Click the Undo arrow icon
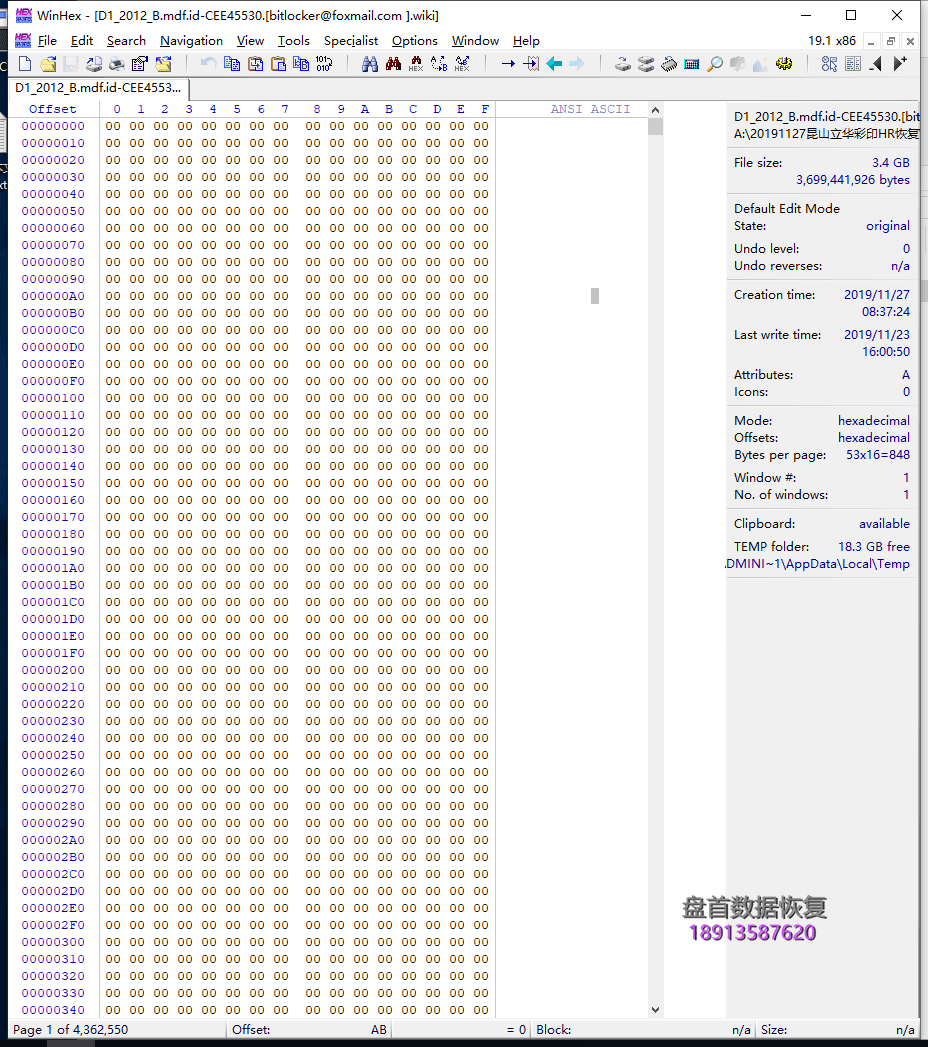This screenshot has height=1047, width=928. point(208,64)
